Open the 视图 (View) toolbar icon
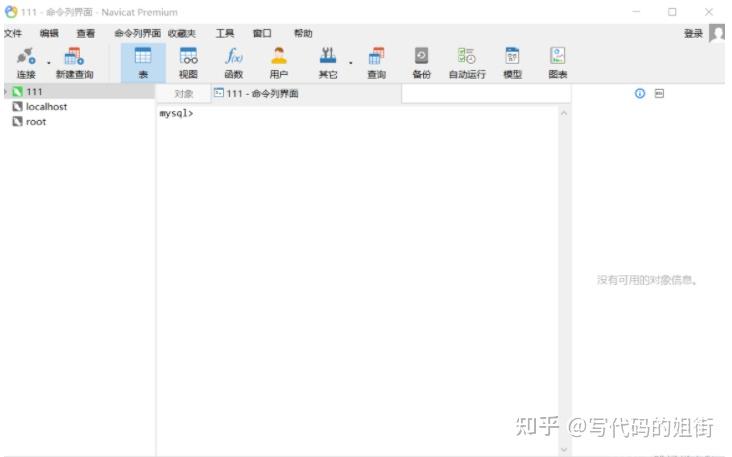 (x=188, y=63)
